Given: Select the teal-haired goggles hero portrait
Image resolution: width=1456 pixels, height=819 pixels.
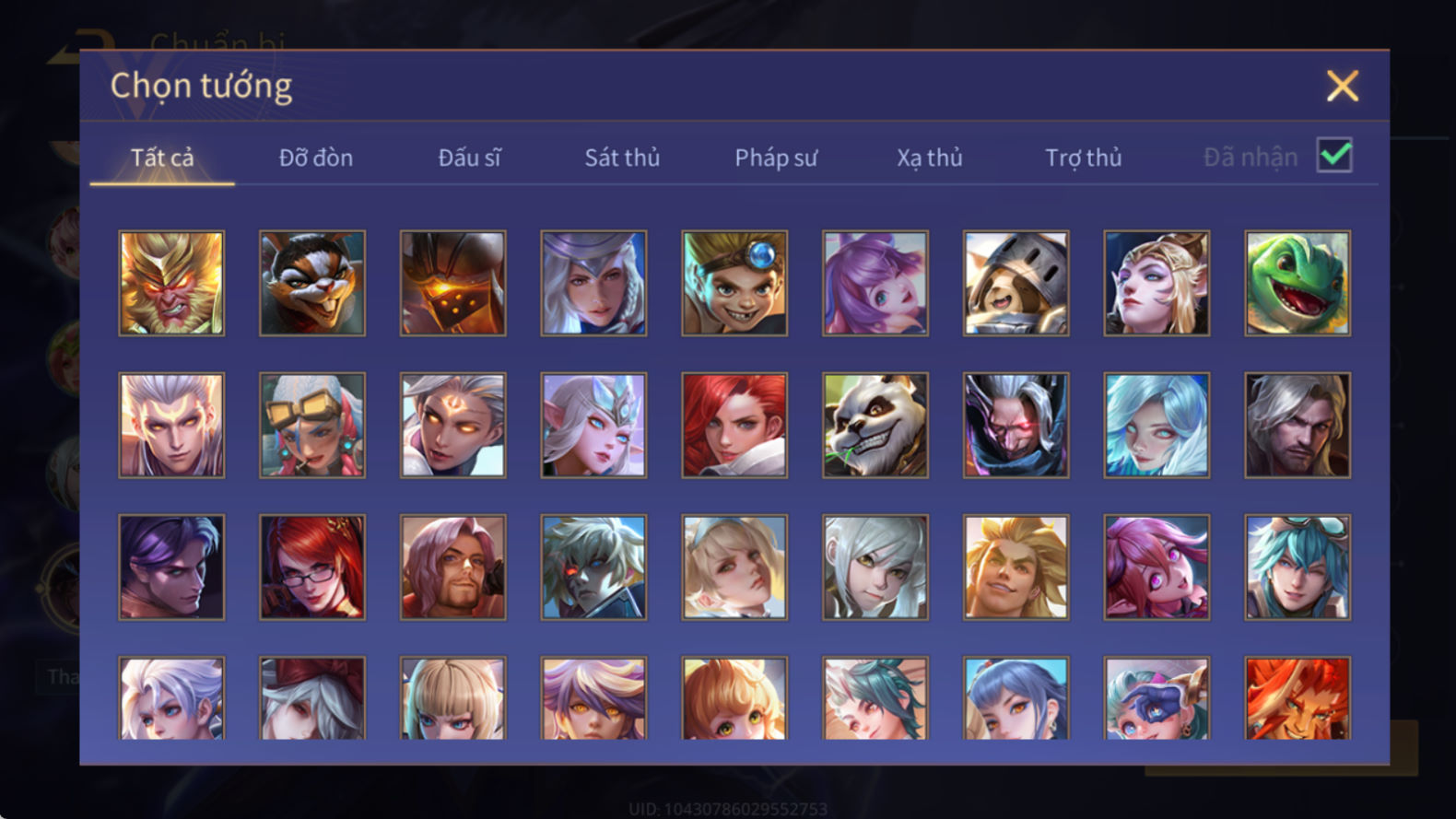Looking at the screenshot, I should [1297, 567].
